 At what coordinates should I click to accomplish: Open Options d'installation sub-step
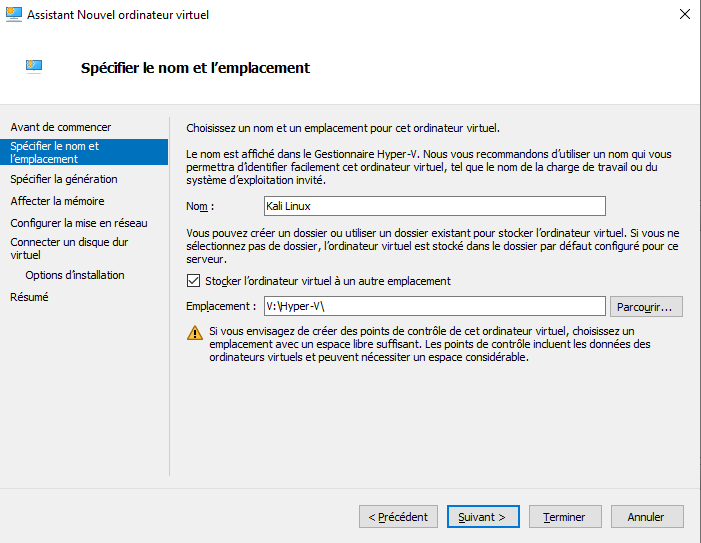[75, 275]
